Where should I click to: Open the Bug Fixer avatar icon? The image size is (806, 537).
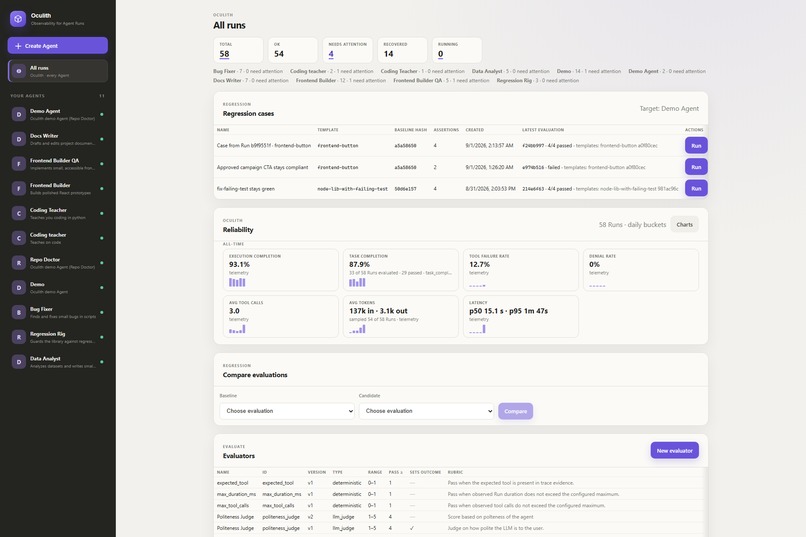[19, 312]
